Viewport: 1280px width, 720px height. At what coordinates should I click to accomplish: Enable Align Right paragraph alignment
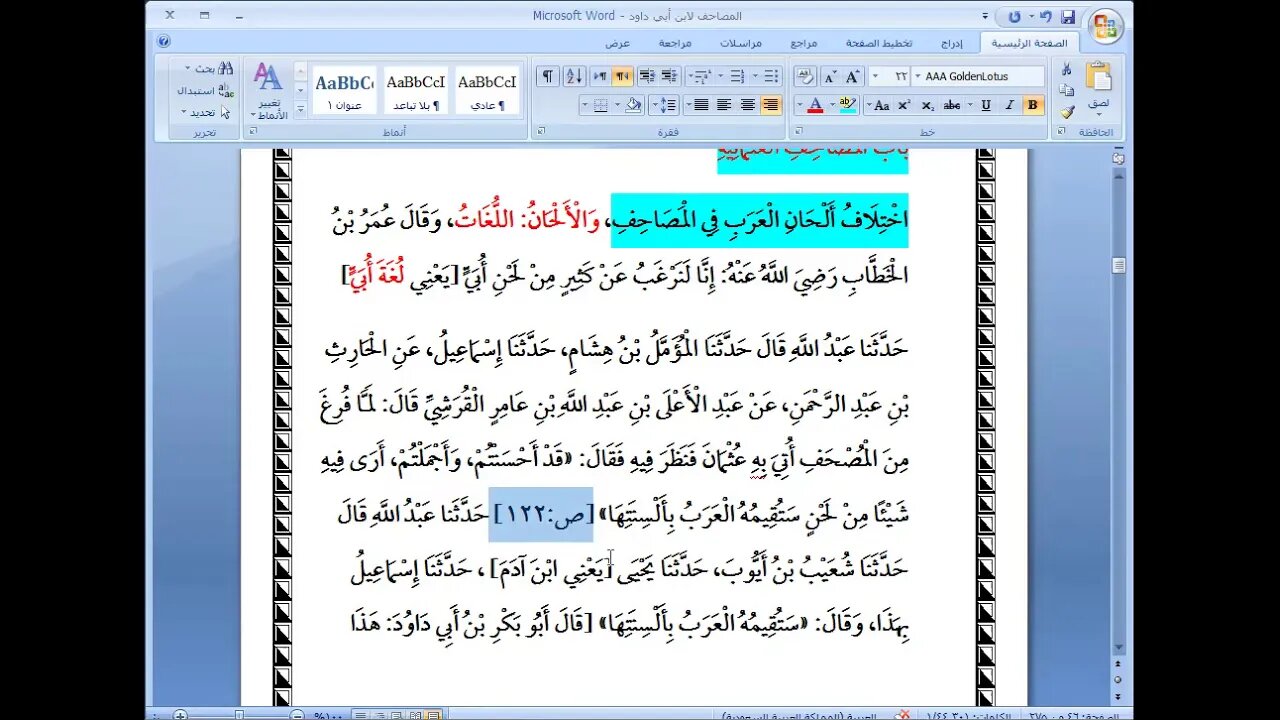[771, 105]
